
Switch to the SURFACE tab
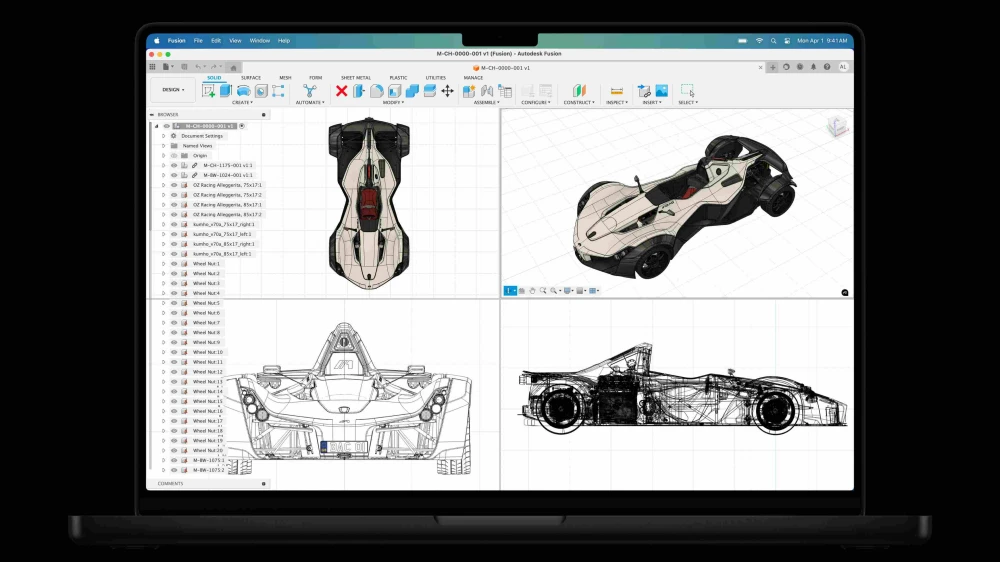[x=251, y=78]
